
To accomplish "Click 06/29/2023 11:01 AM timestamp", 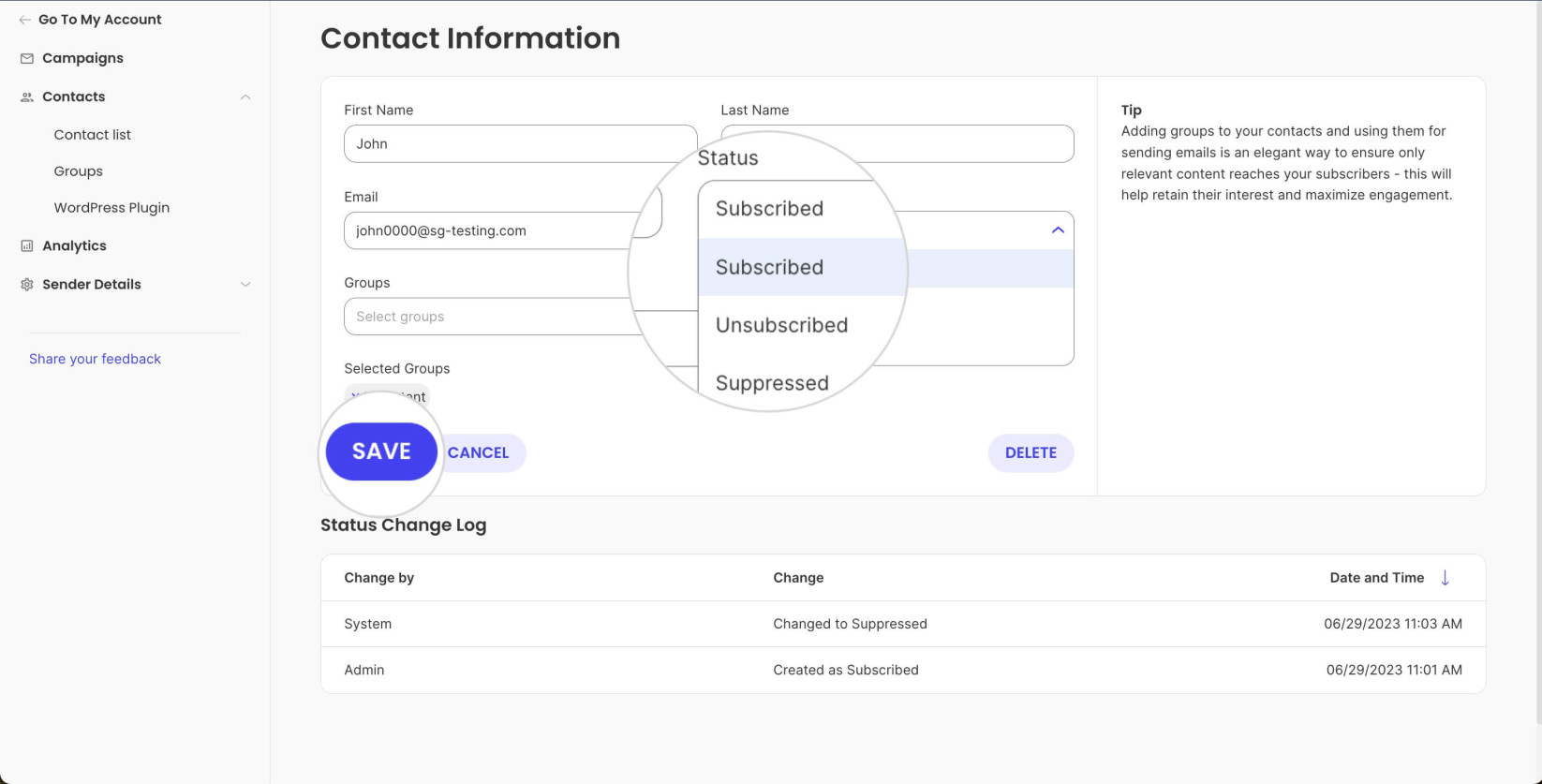I will [x=1394, y=671].
